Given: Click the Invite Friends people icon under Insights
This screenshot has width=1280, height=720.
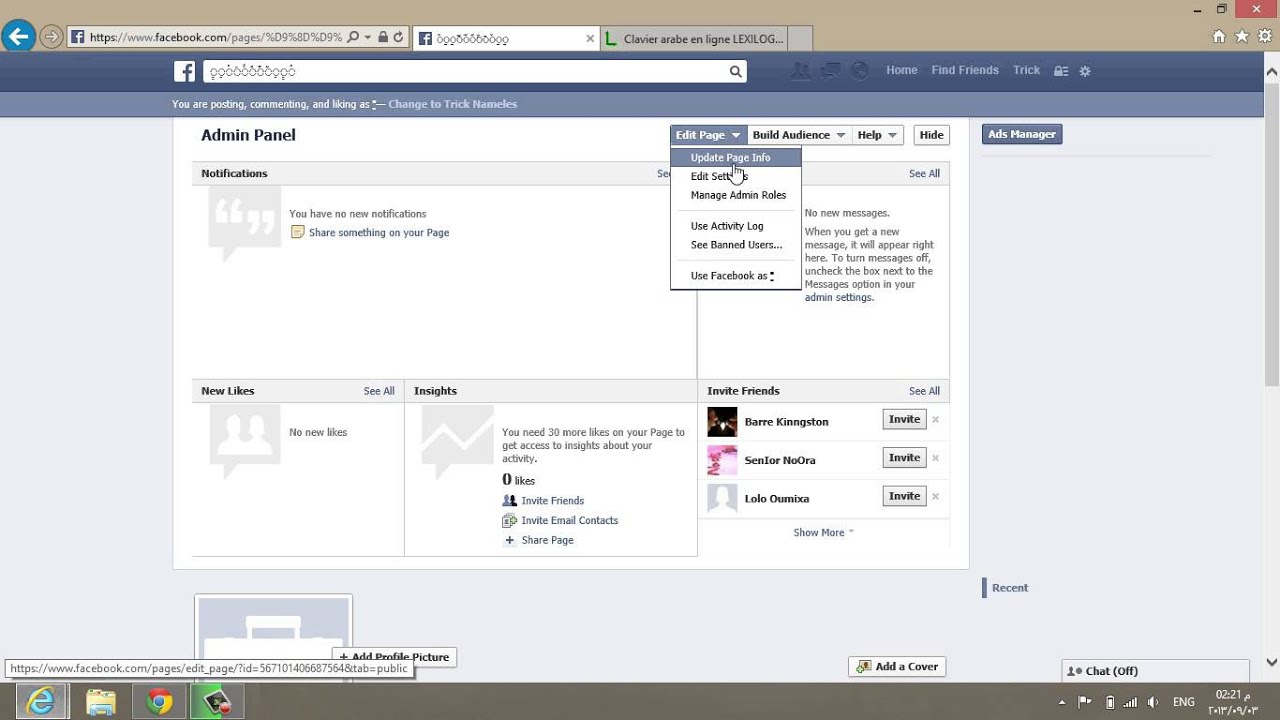Looking at the screenshot, I should click(x=510, y=501).
